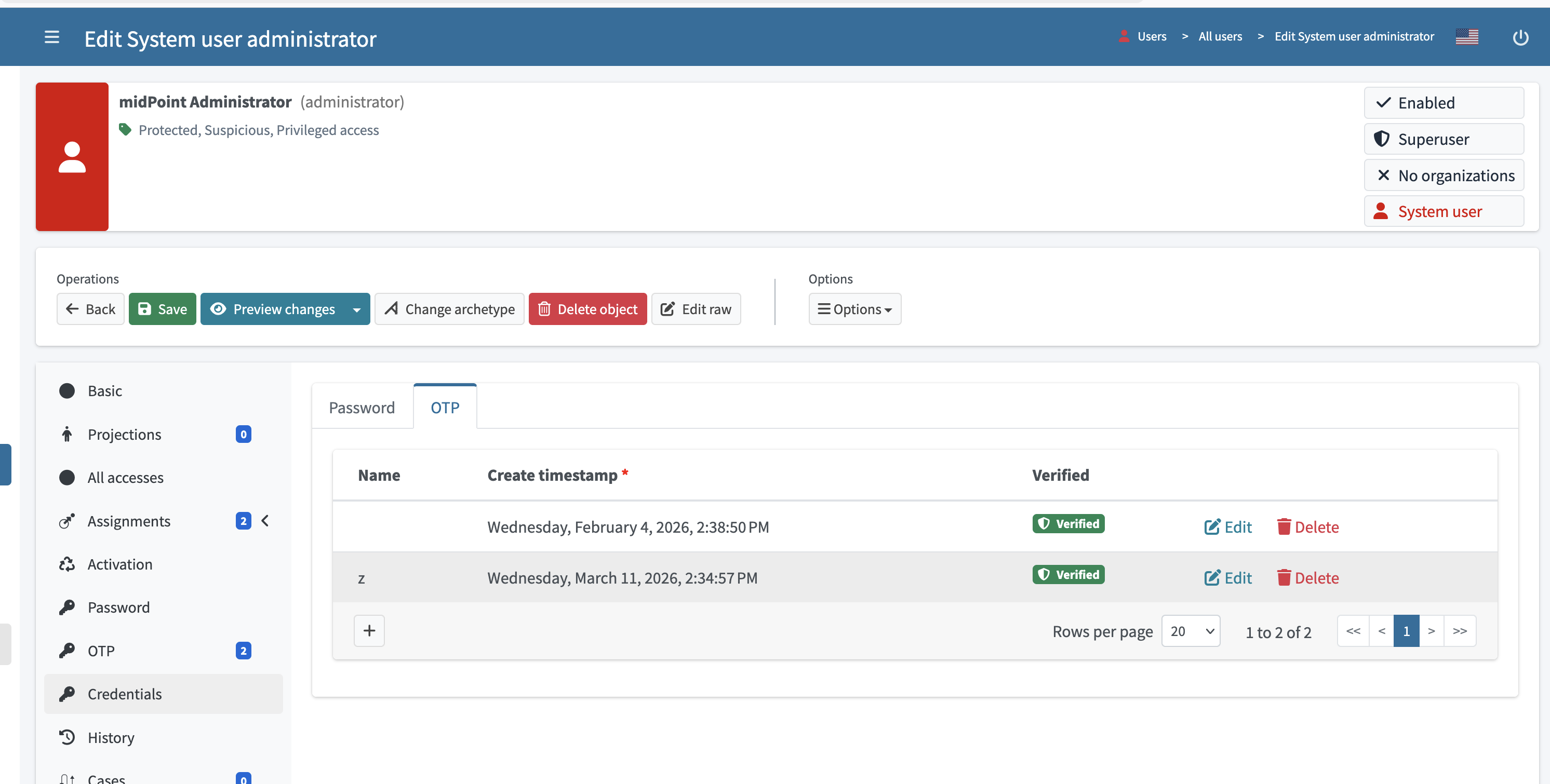Click the Verified column header
This screenshot has width=1550, height=784.
tap(1061, 475)
